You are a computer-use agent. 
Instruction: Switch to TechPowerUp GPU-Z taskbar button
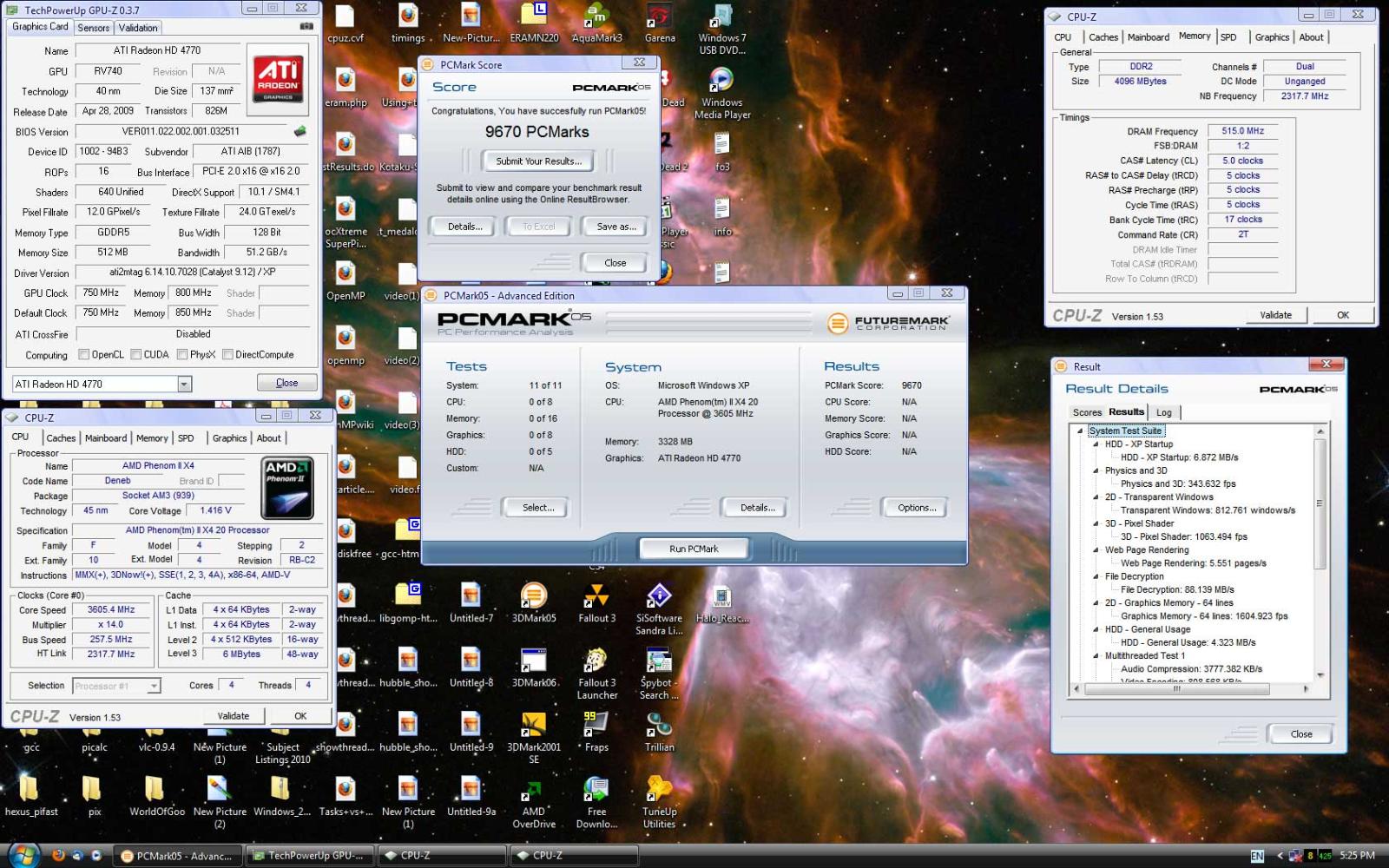(312, 856)
